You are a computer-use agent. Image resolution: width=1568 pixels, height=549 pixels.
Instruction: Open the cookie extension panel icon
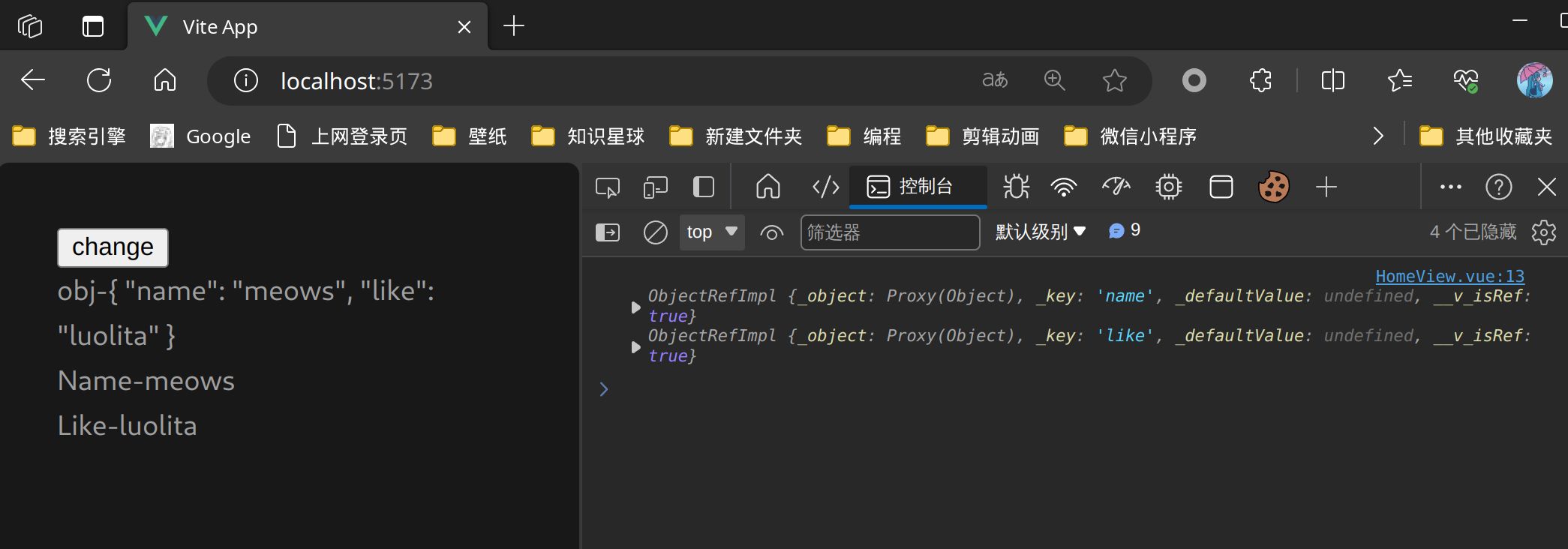(1273, 187)
